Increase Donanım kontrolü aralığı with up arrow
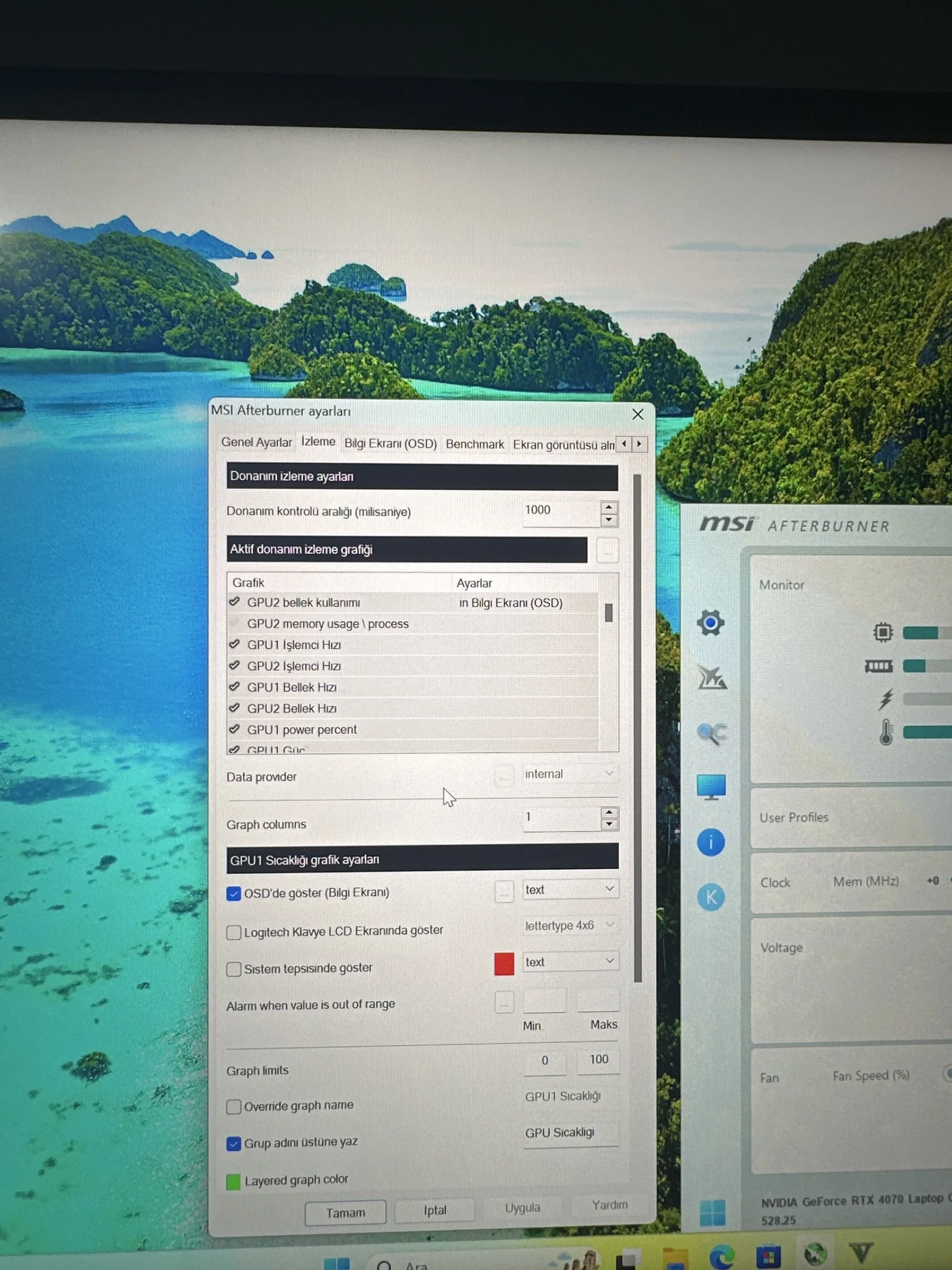Image resolution: width=952 pixels, height=1270 pixels. click(609, 507)
